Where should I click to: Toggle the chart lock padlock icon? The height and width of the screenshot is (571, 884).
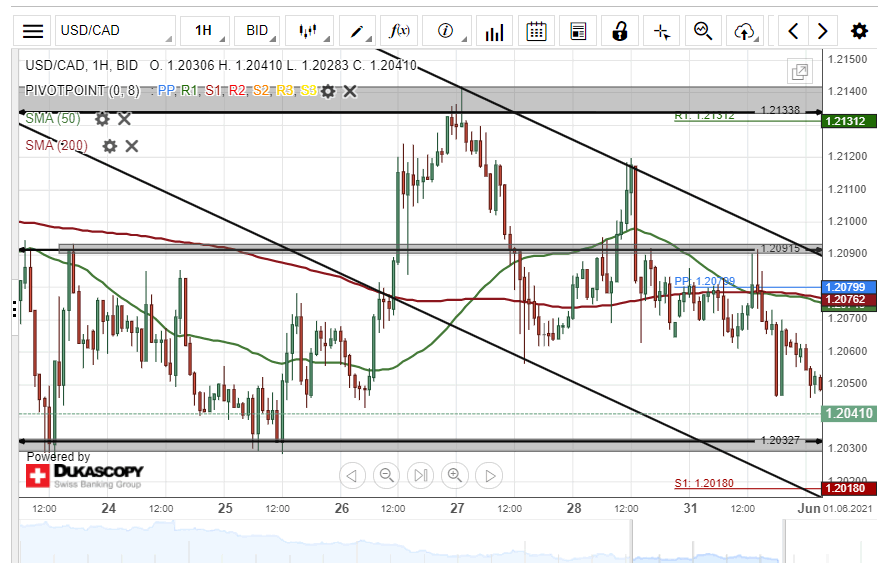620,31
